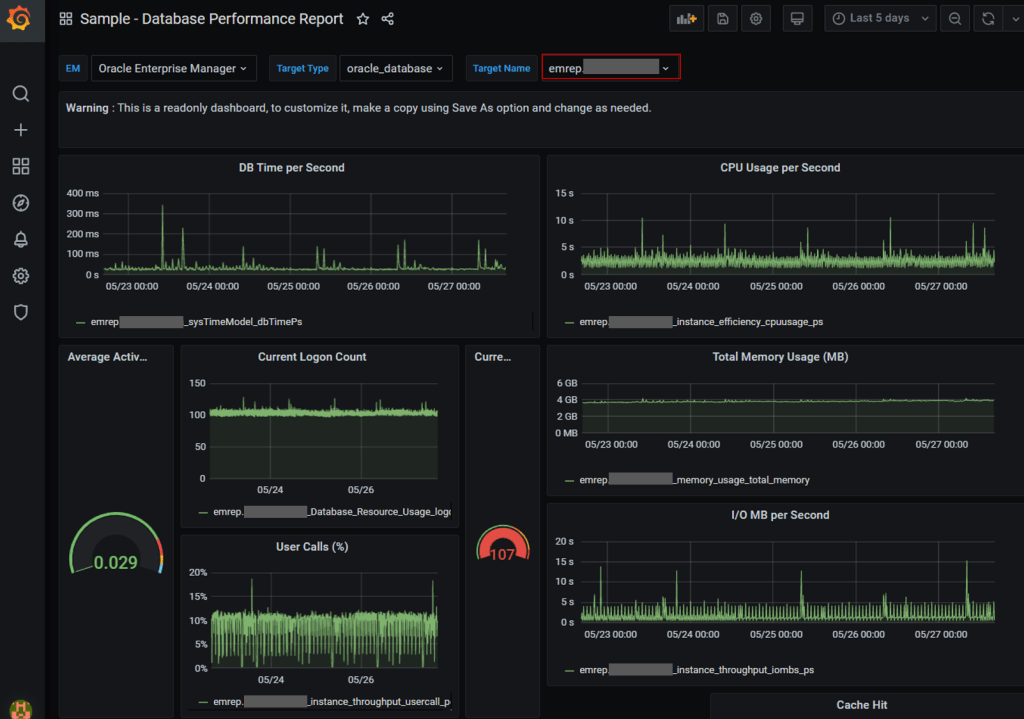This screenshot has width=1024, height=719.
Task: Open the oracle_database target type dropdown
Action: point(395,68)
